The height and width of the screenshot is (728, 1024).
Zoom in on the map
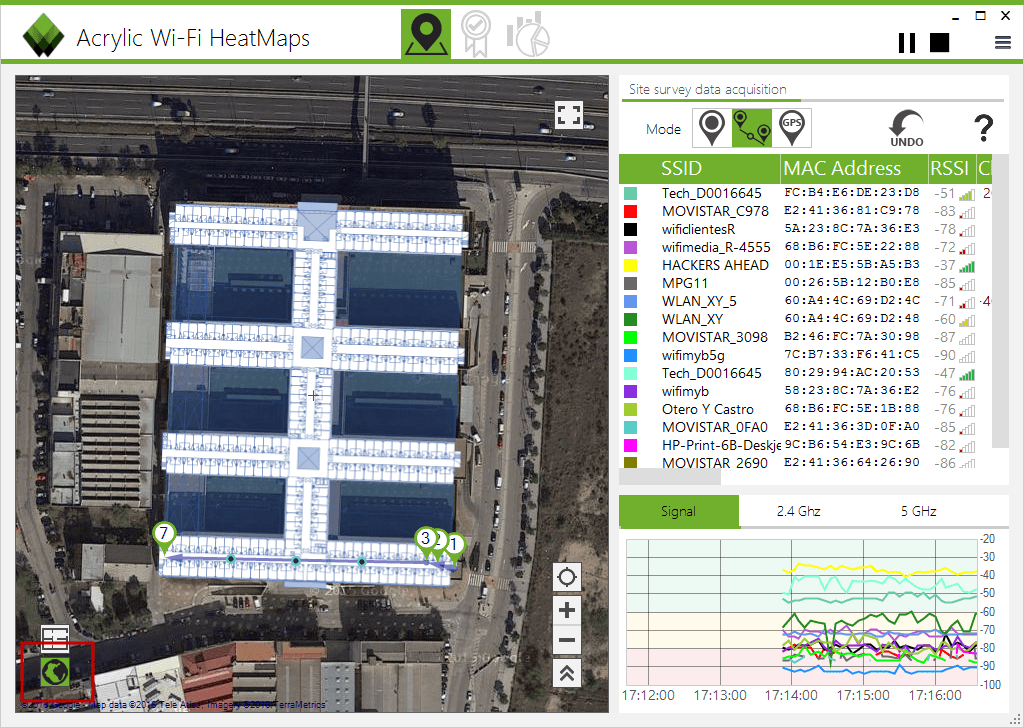pyautogui.click(x=567, y=610)
